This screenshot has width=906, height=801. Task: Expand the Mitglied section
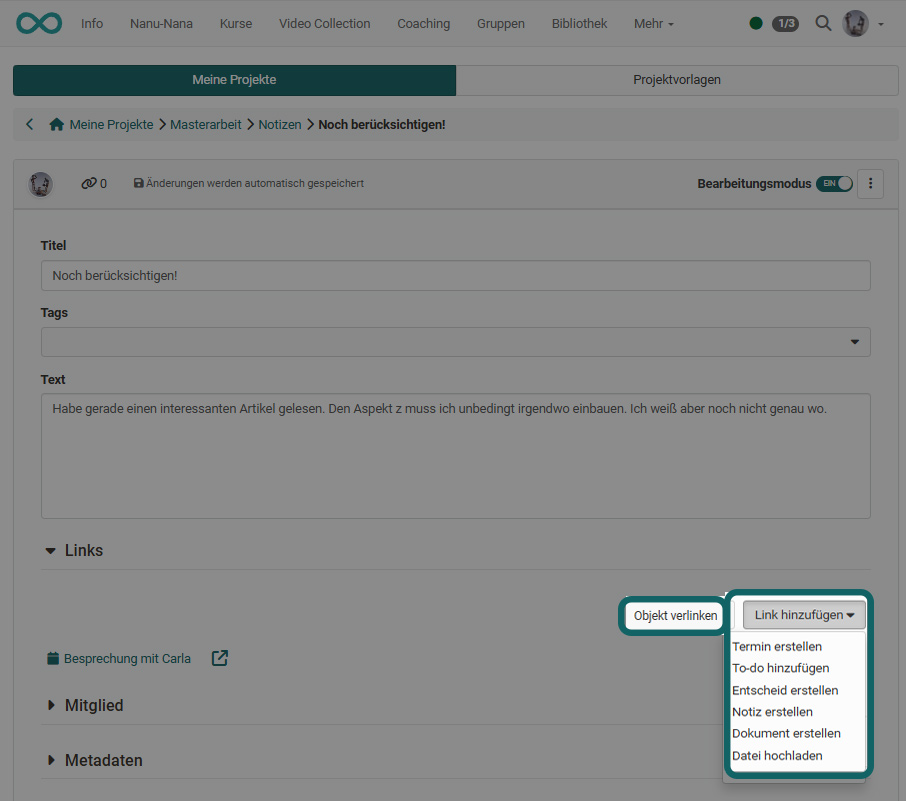click(x=52, y=705)
